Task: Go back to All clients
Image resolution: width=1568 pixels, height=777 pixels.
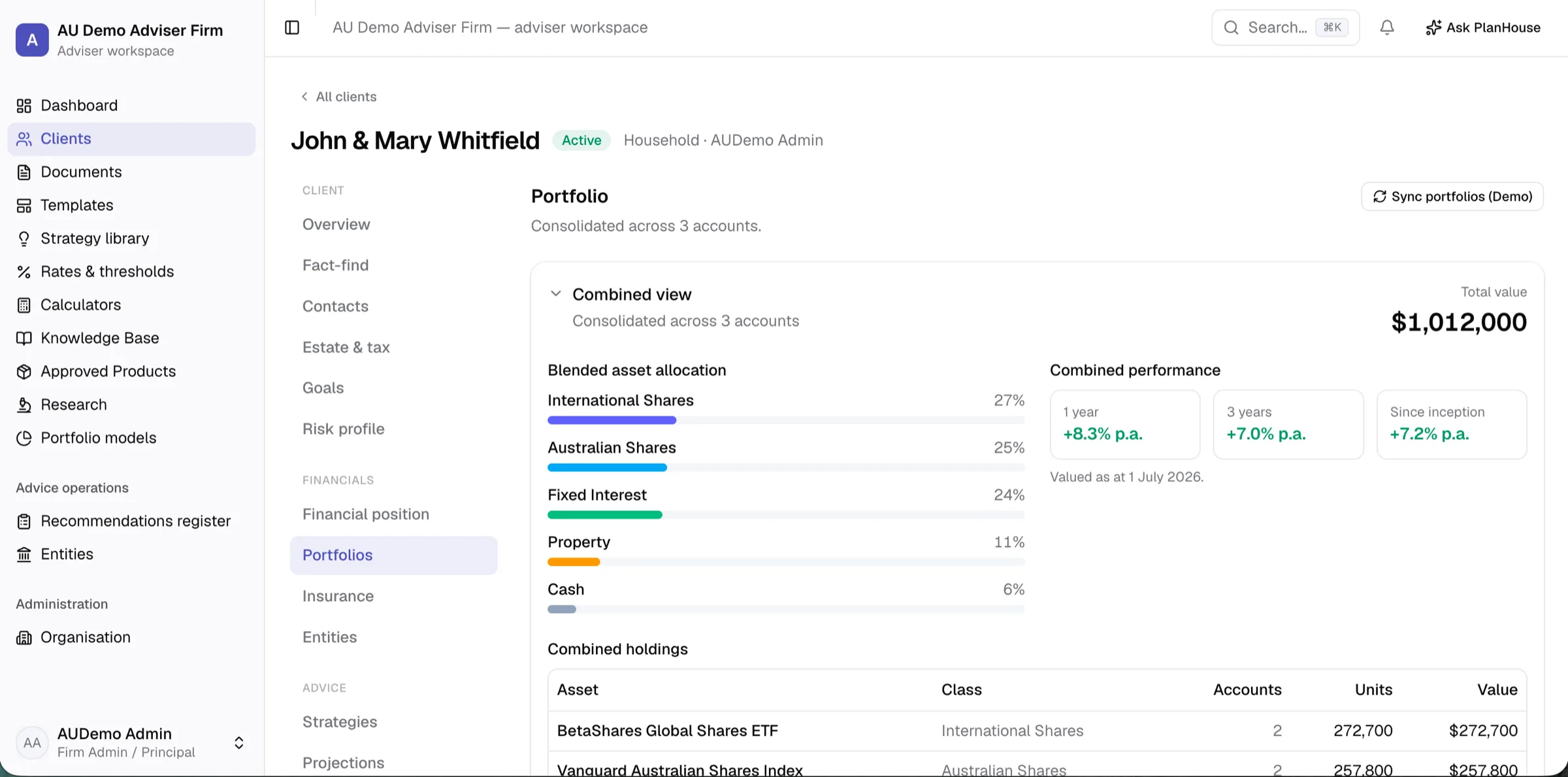Action: pyautogui.click(x=338, y=97)
